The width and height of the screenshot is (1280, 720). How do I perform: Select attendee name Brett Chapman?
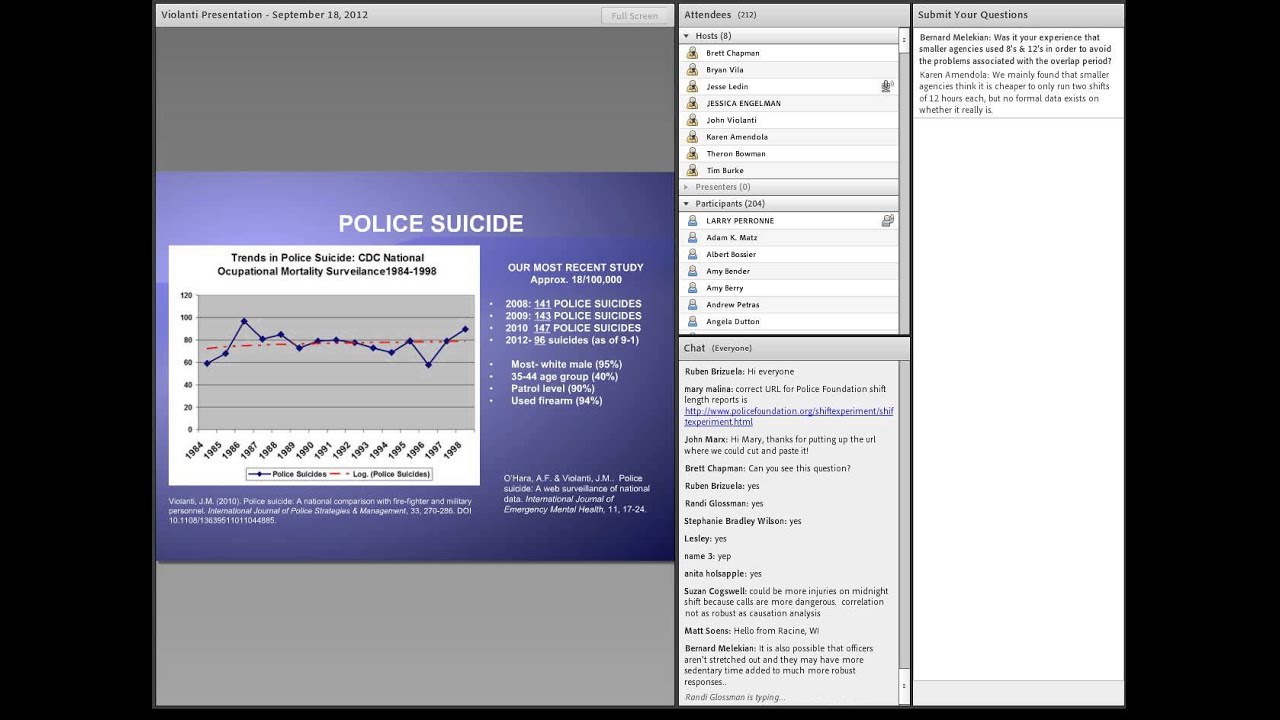733,53
